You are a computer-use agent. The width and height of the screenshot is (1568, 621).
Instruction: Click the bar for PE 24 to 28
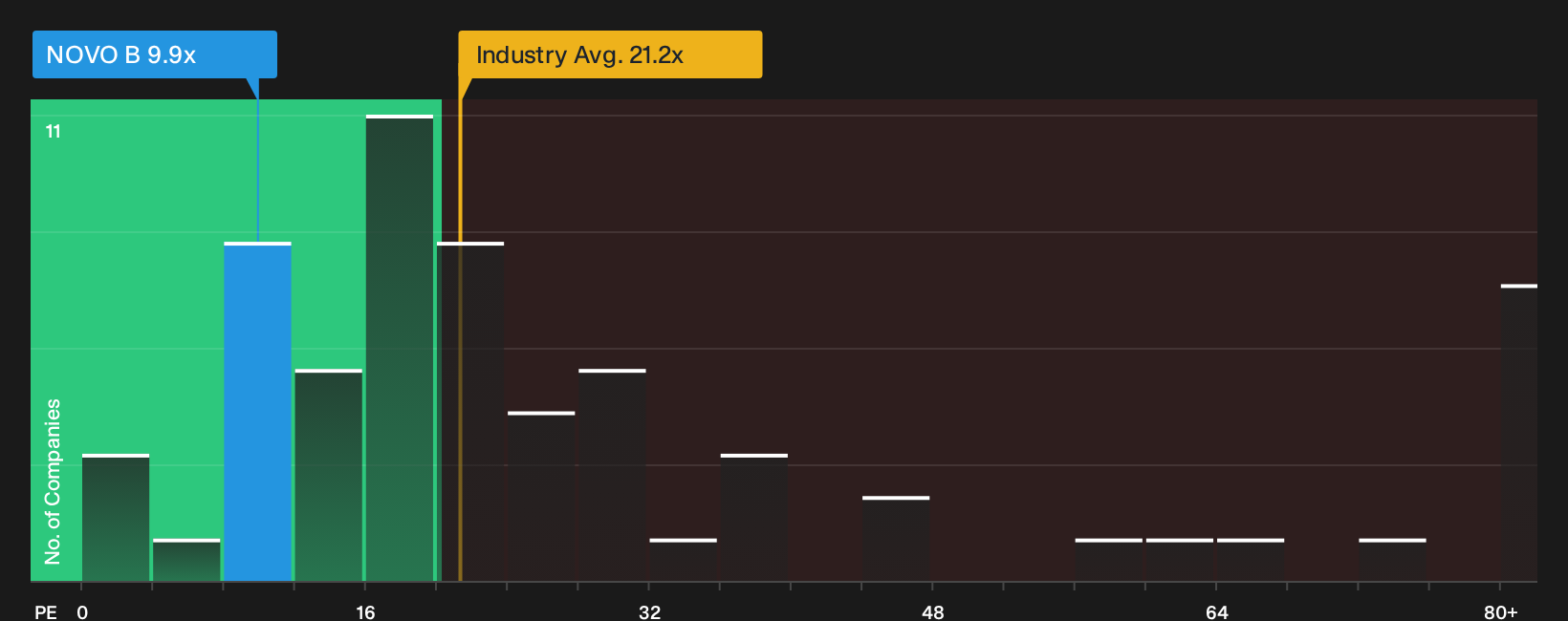pos(541,496)
